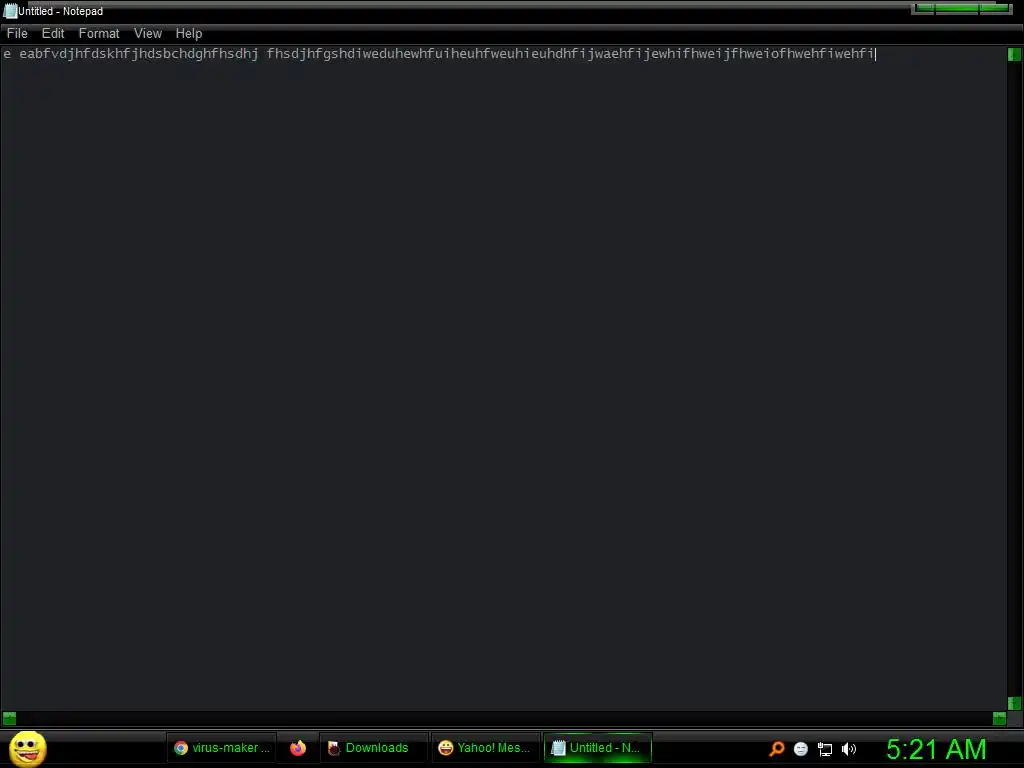Click the horizontal scrollbar left arrow
This screenshot has width=1024, height=768.
9,718
